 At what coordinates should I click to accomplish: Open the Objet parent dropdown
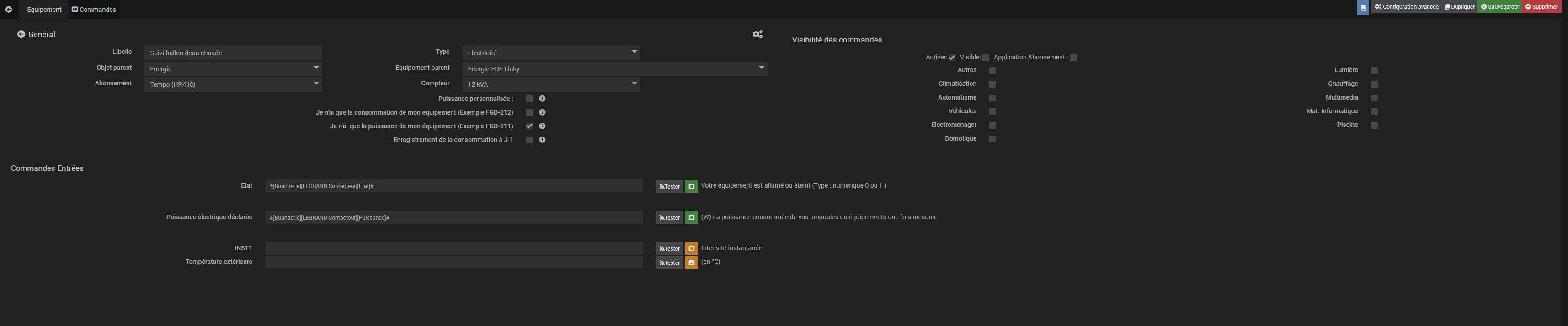[x=233, y=69]
